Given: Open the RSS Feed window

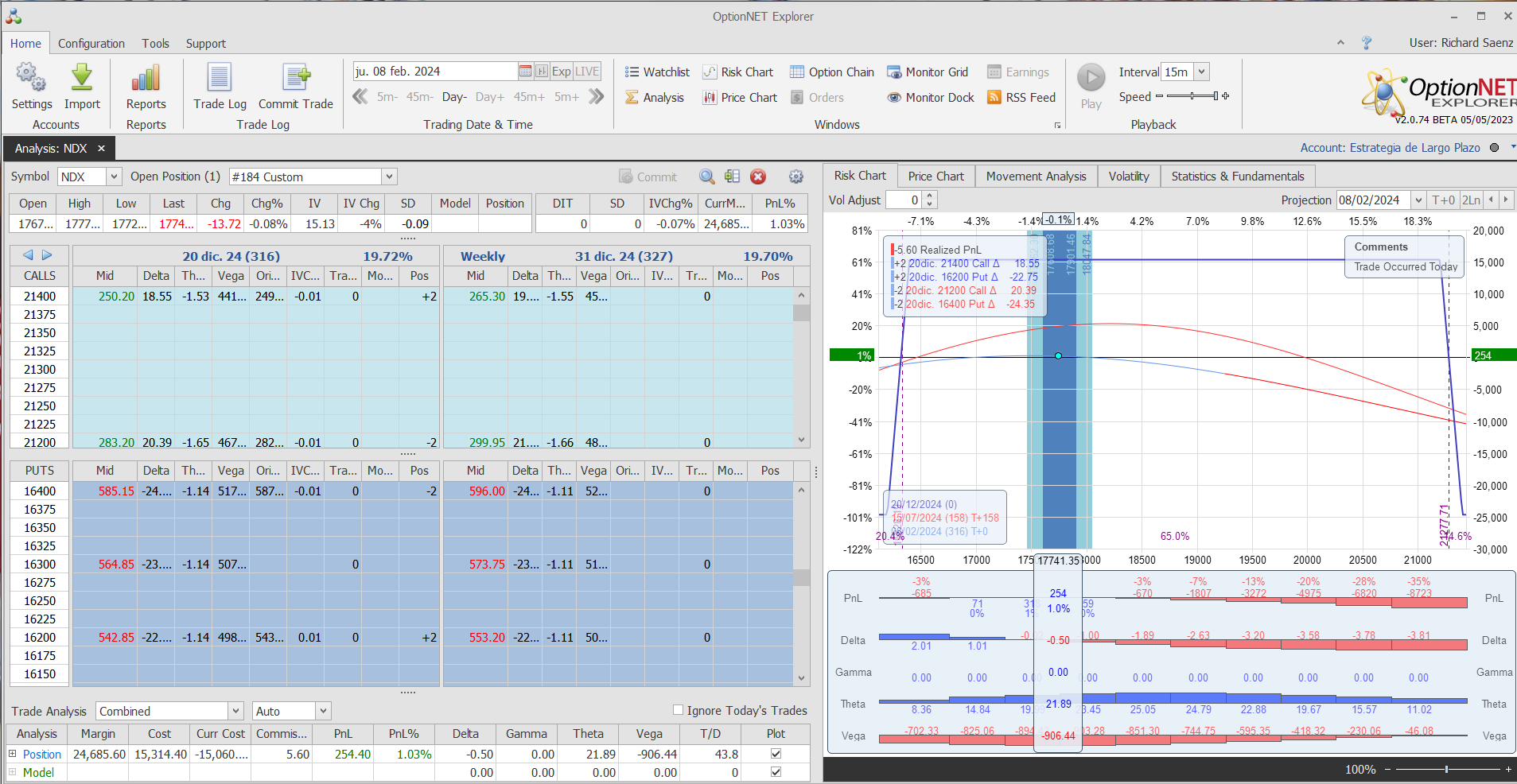Looking at the screenshot, I should 1021,98.
